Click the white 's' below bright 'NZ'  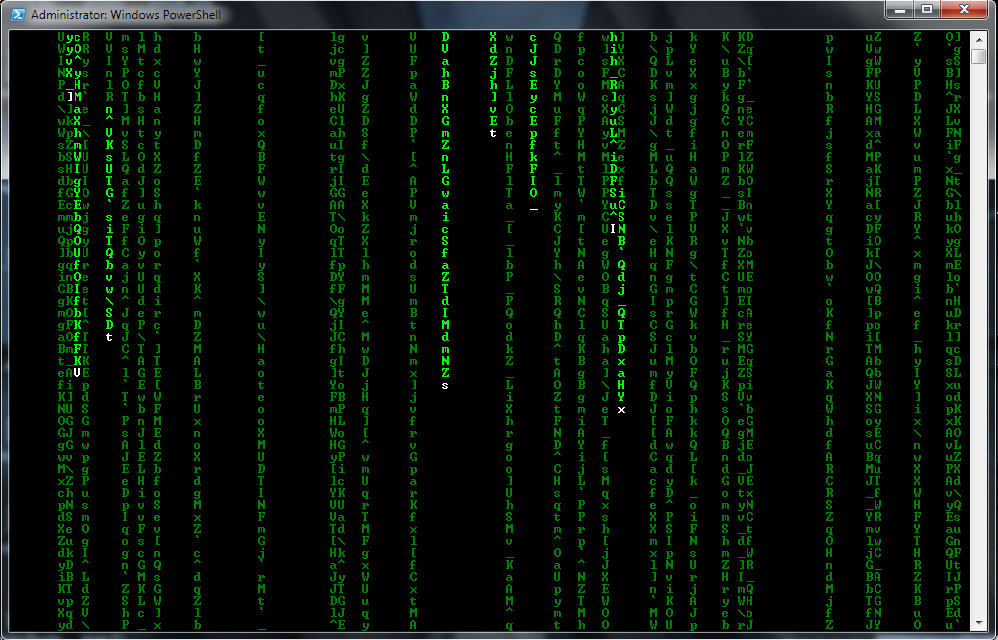click(445, 385)
